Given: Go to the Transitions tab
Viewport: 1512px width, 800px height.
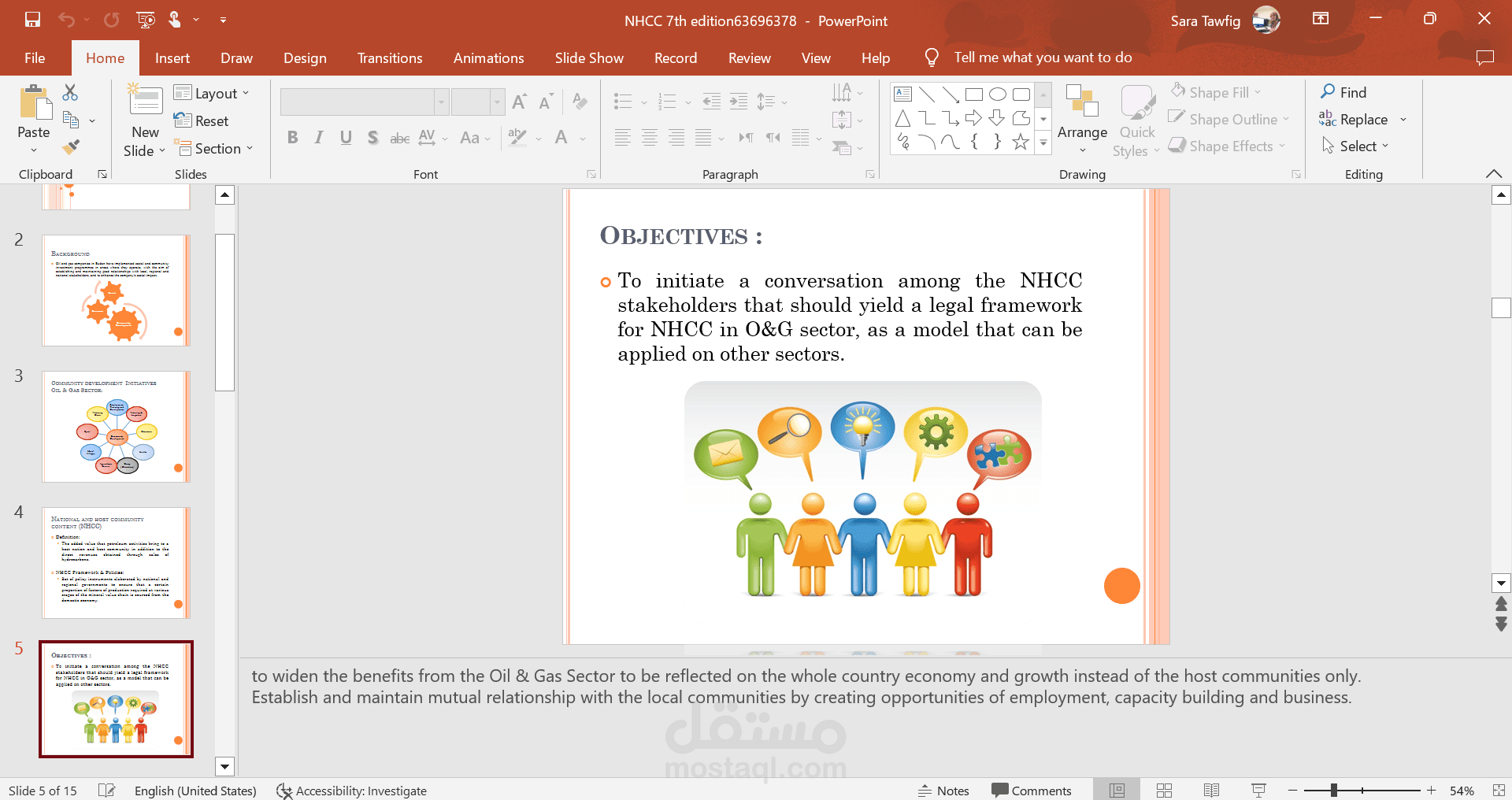Looking at the screenshot, I should pyautogui.click(x=390, y=57).
